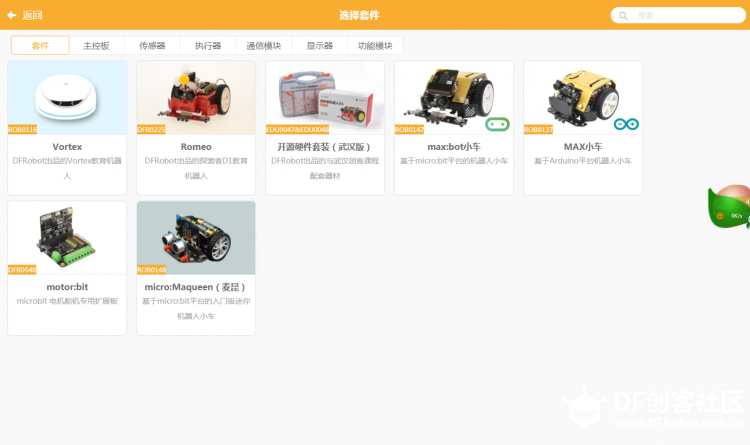750x445 pixels.
Task: Click the 开源硬件套装（武汉版）title
Action: tap(325, 147)
